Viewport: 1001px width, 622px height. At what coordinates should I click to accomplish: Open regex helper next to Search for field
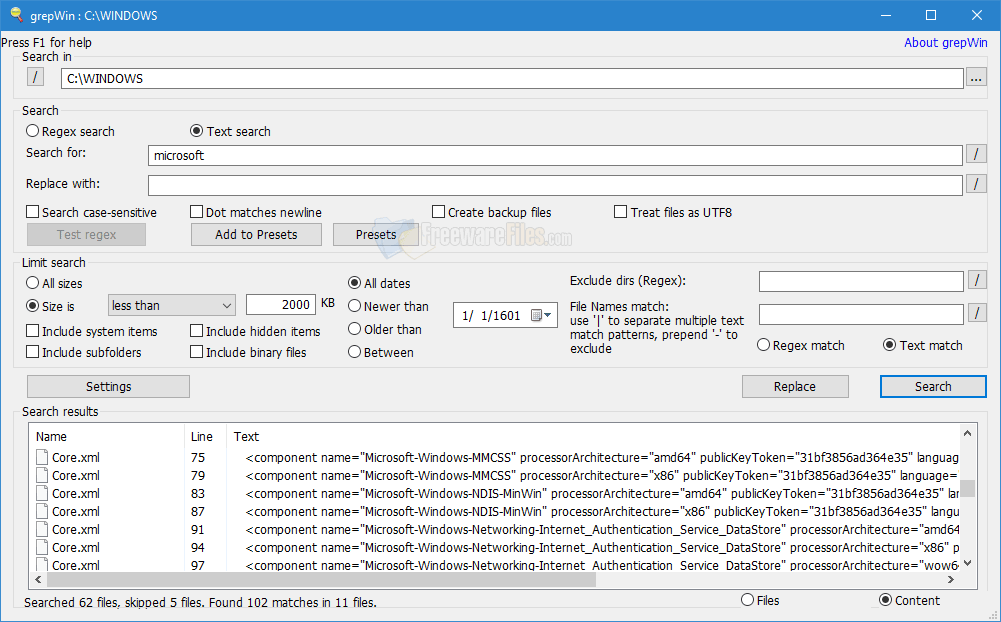[977, 155]
